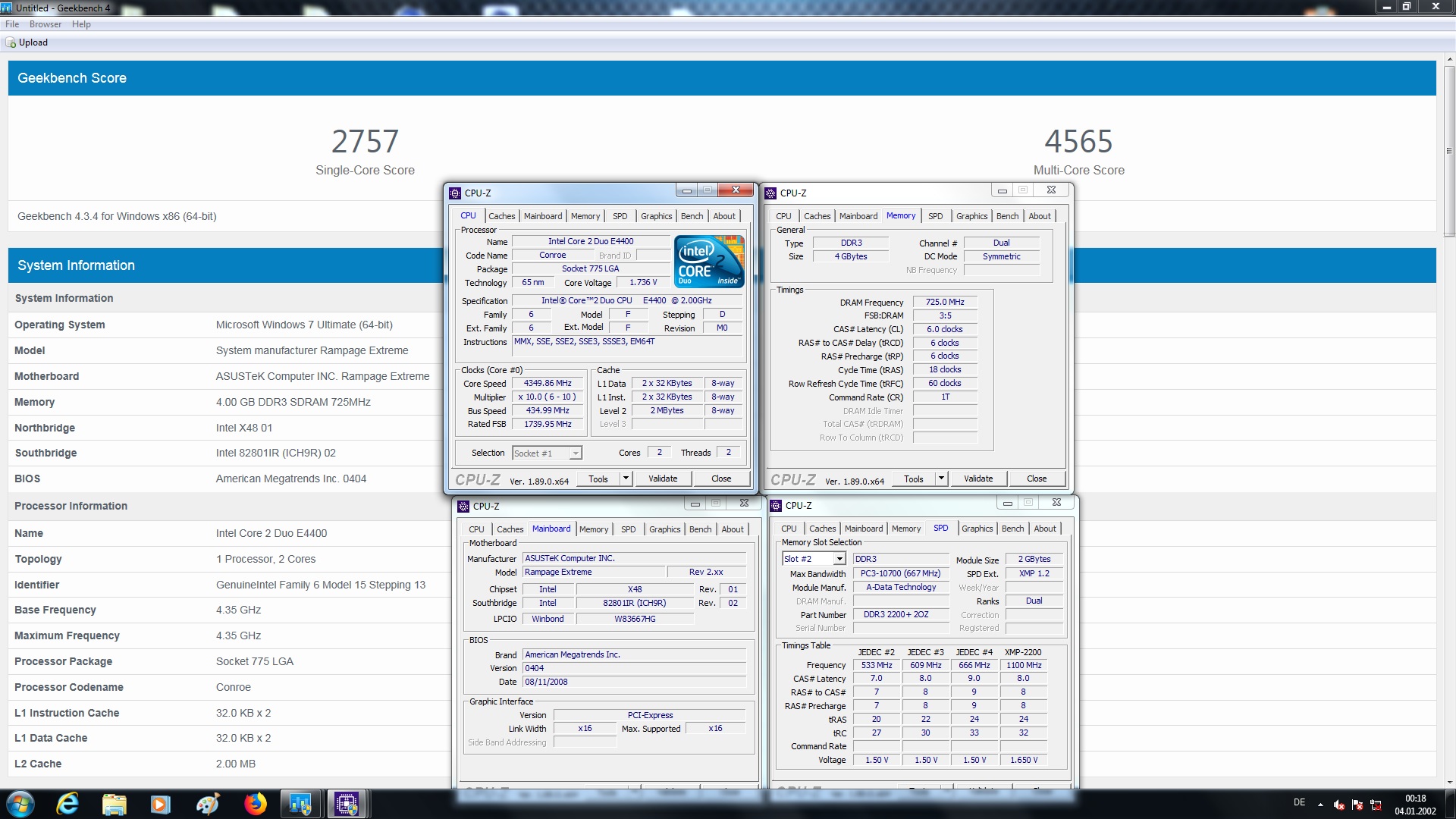Click the volume muted tray icon
The width and height of the screenshot is (1456, 819).
coord(1339,805)
